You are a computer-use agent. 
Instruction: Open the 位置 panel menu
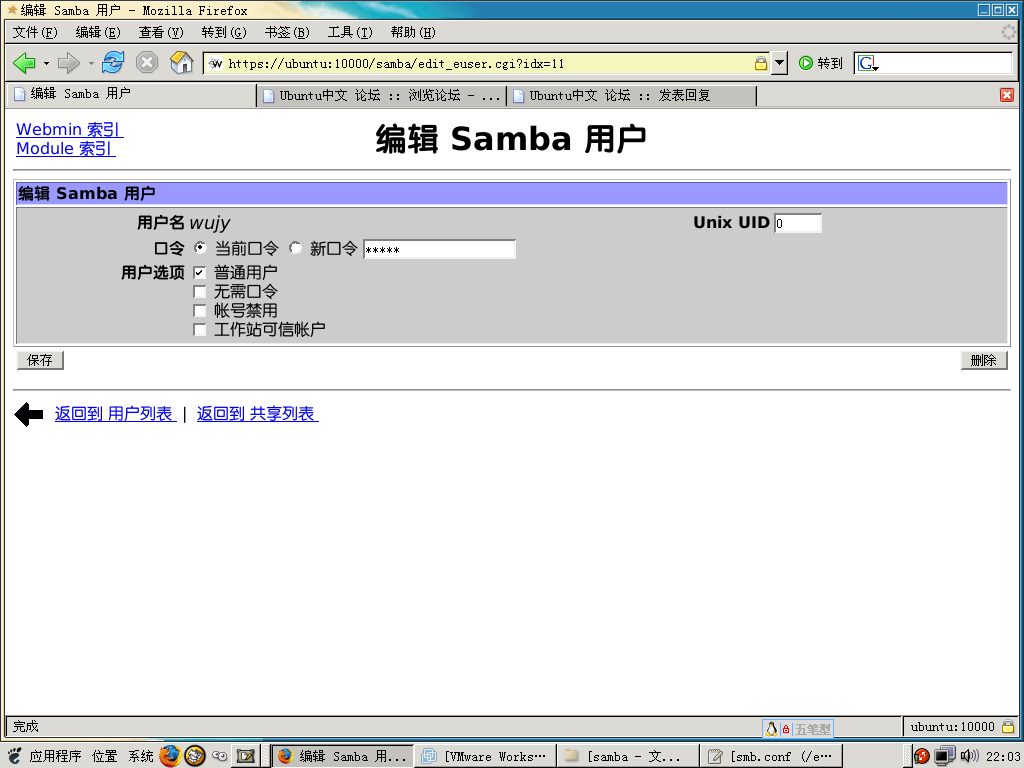[x=104, y=756]
